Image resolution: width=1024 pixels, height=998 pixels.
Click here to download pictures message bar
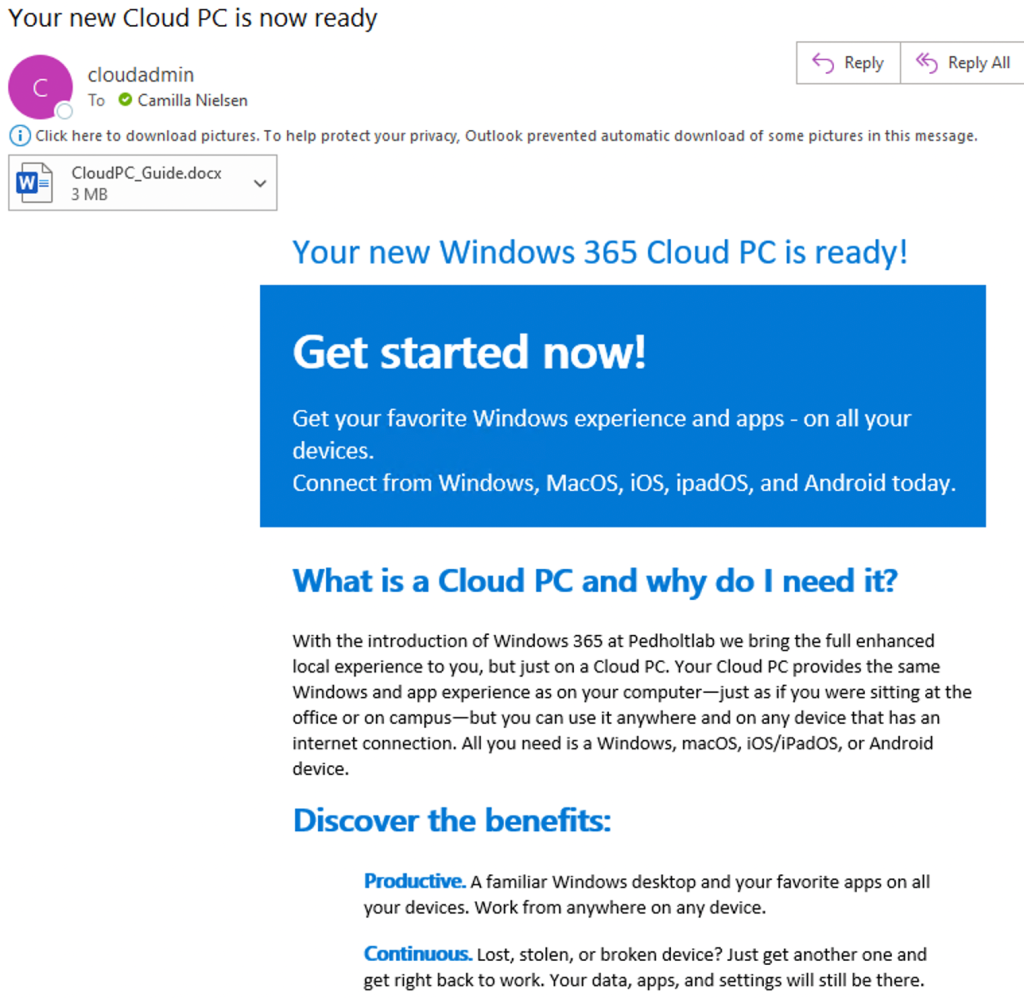(494, 136)
